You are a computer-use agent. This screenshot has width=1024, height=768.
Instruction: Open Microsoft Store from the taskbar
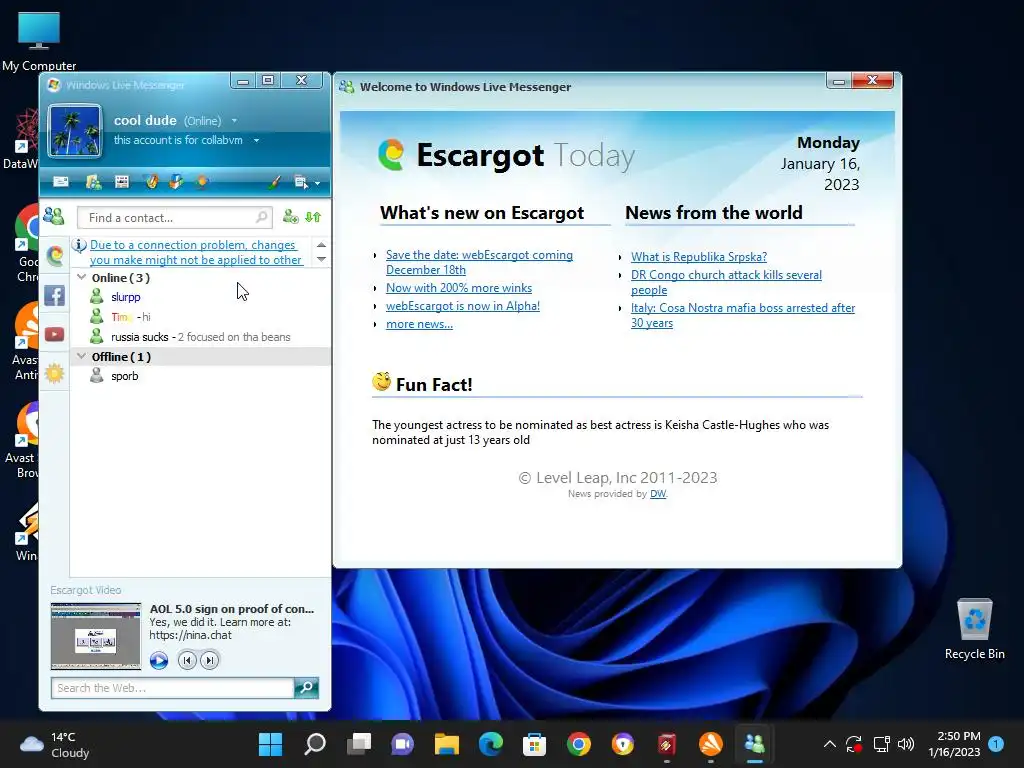pyautogui.click(x=534, y=744)
